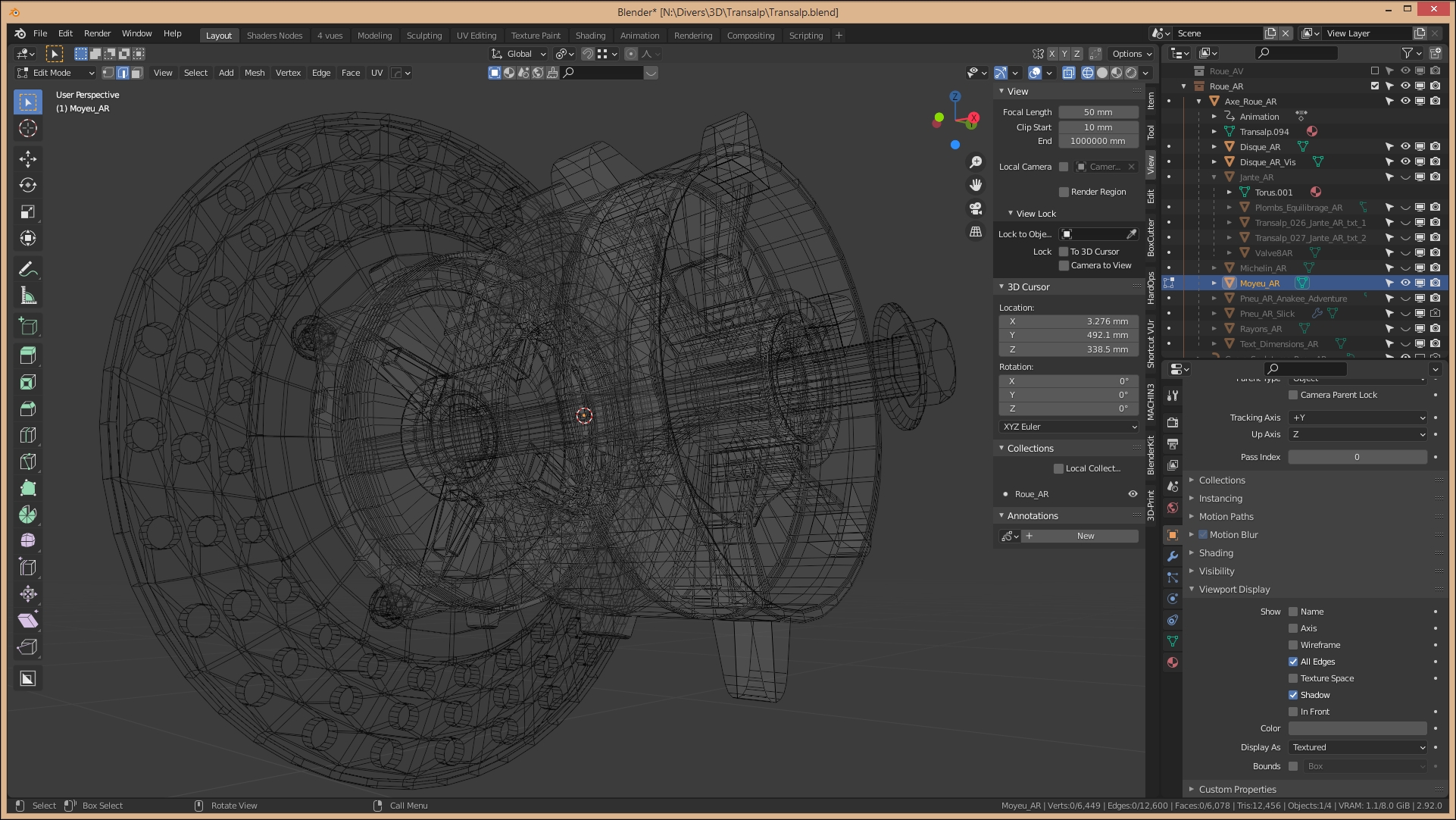Viewport: 1456px width, 820px height.
Task: Switch to the UV Editing workspace tab
Action: coord(476,36)
